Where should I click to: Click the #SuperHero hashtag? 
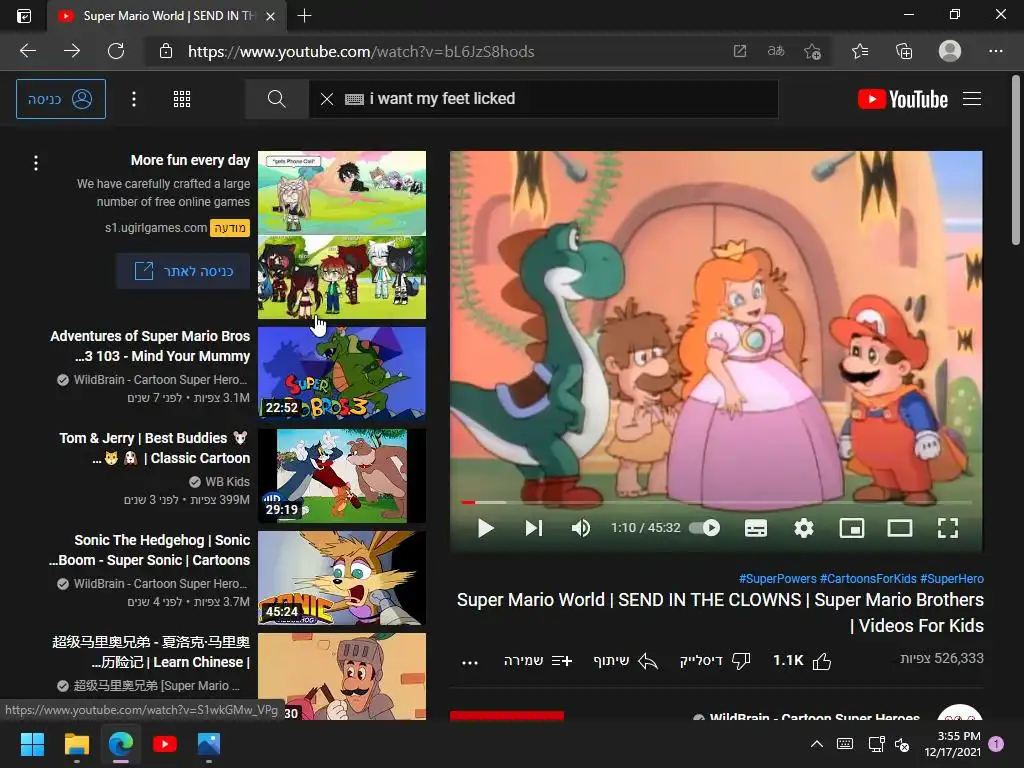(x=952, y=579)
